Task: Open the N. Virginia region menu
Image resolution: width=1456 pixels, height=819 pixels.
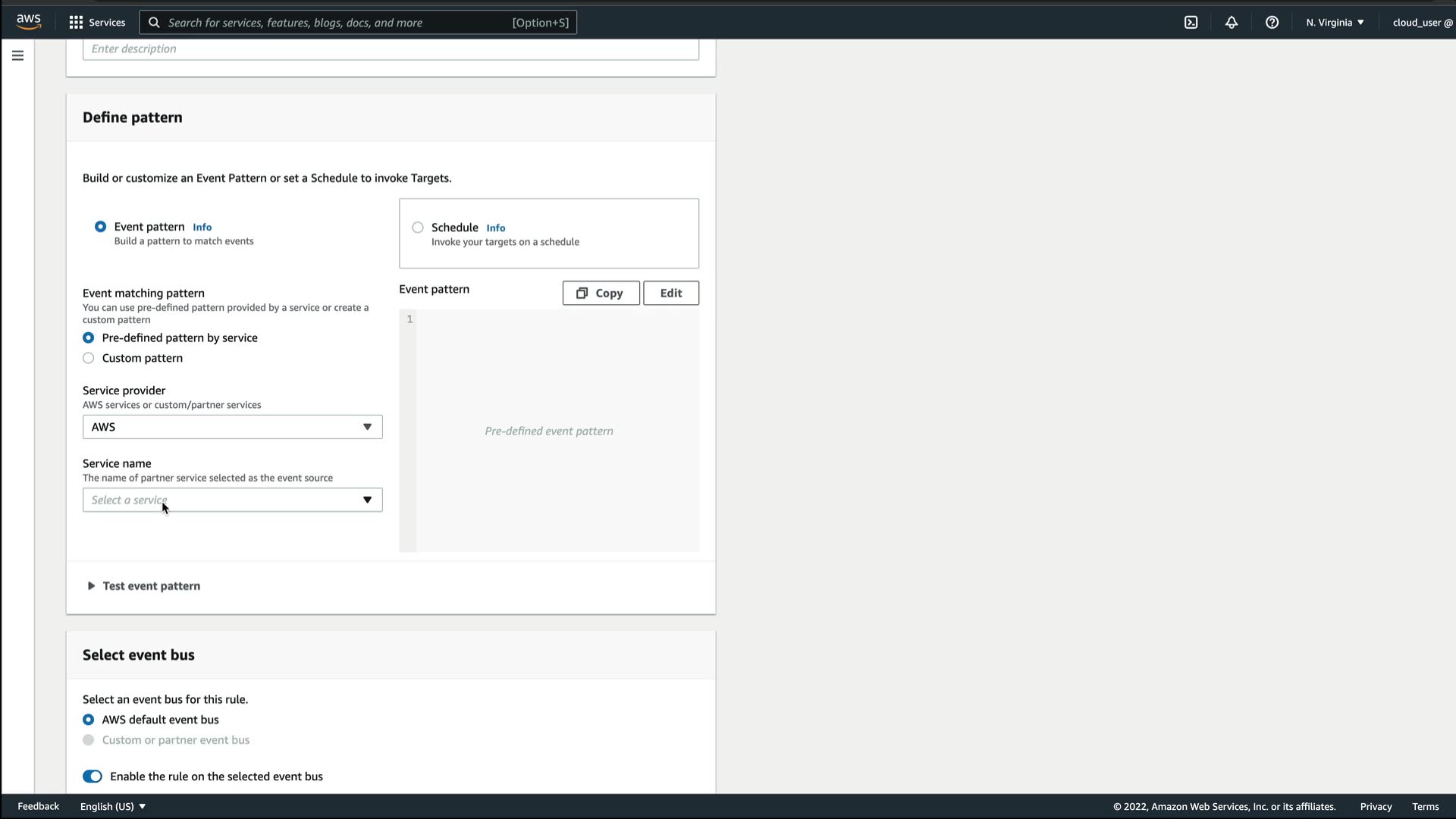Action: click(x=1335, y=23)
